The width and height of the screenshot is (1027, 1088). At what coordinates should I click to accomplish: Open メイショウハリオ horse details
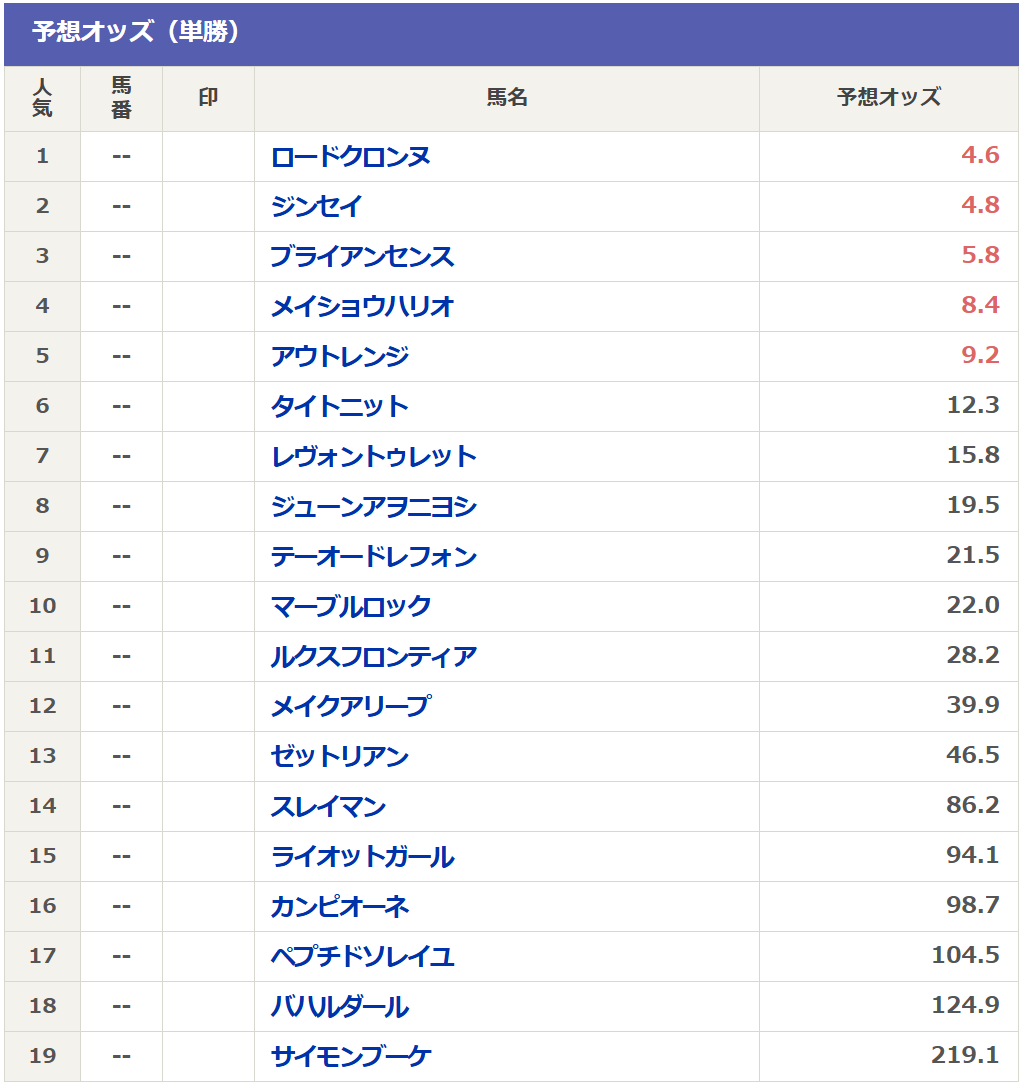[x=362, y=307]
